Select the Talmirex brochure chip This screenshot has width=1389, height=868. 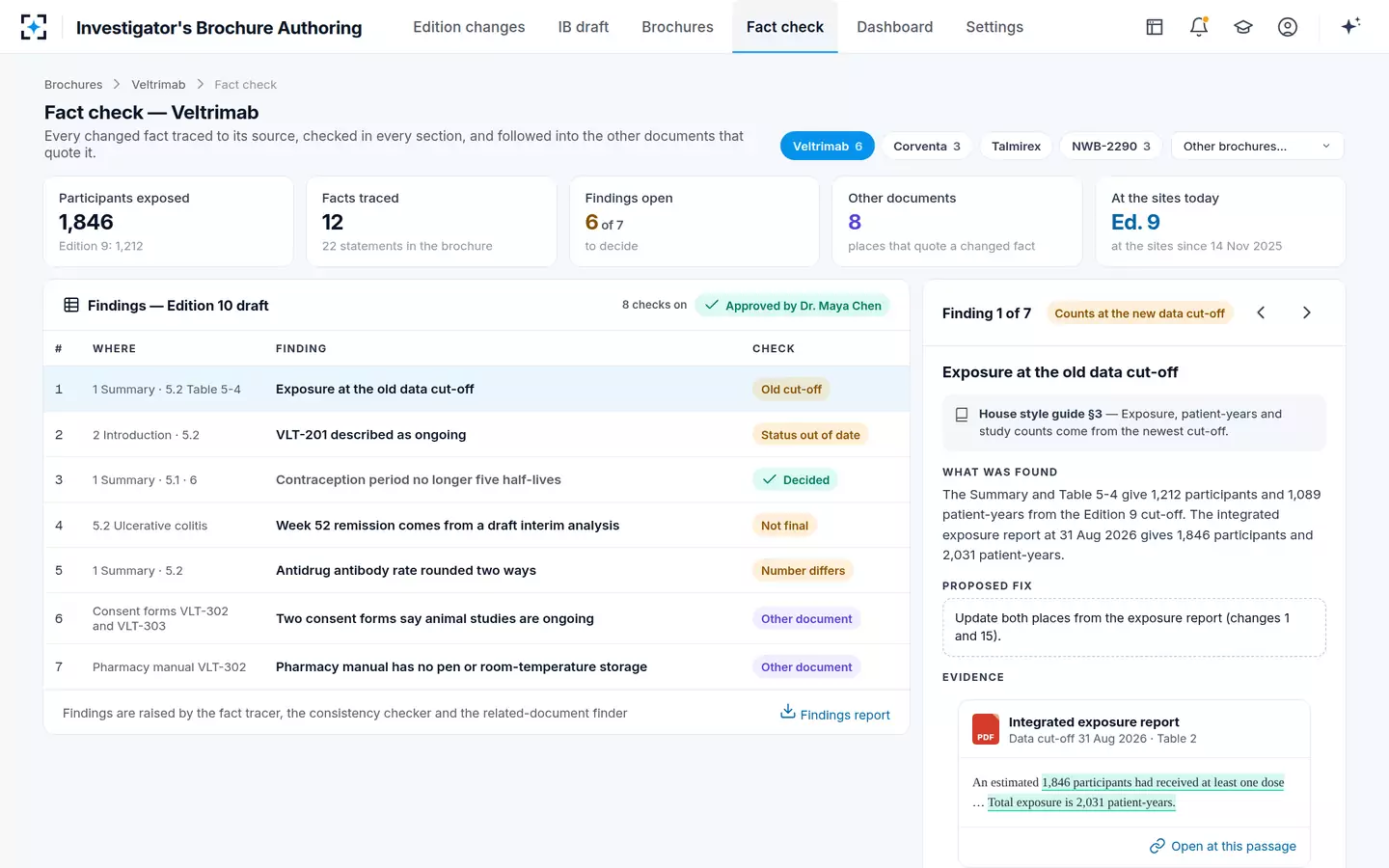click(x=1016, y=146)
